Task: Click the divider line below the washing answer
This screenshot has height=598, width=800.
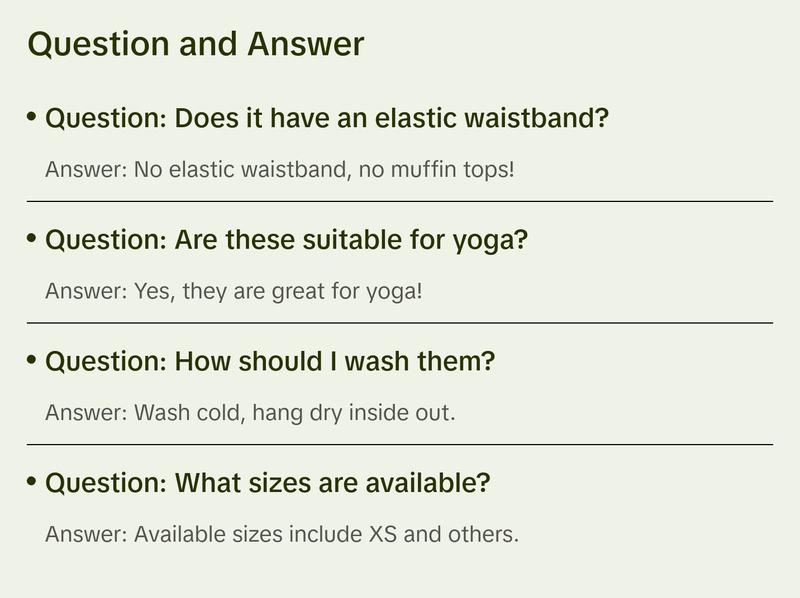Action: 400,444
